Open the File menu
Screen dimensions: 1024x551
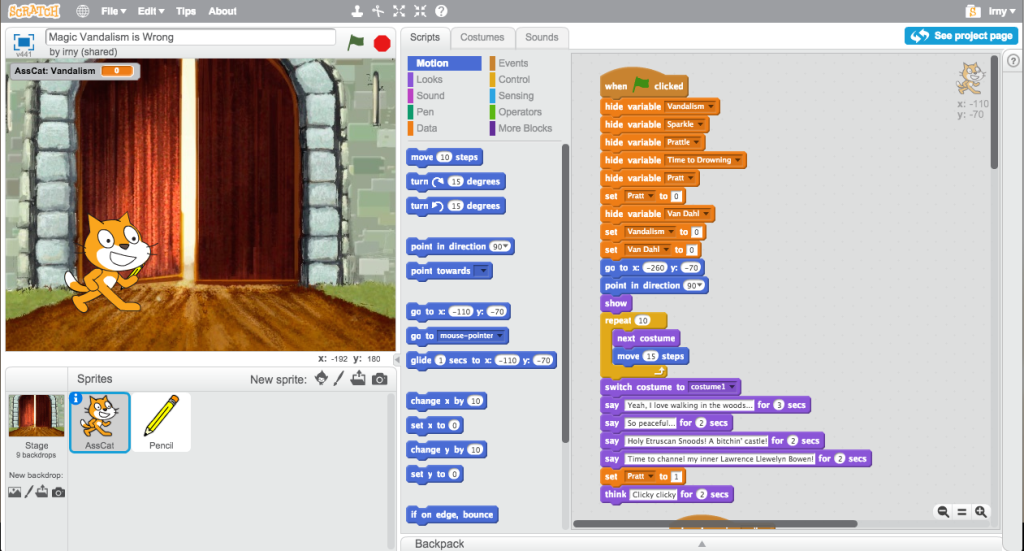tap(114, 11)
